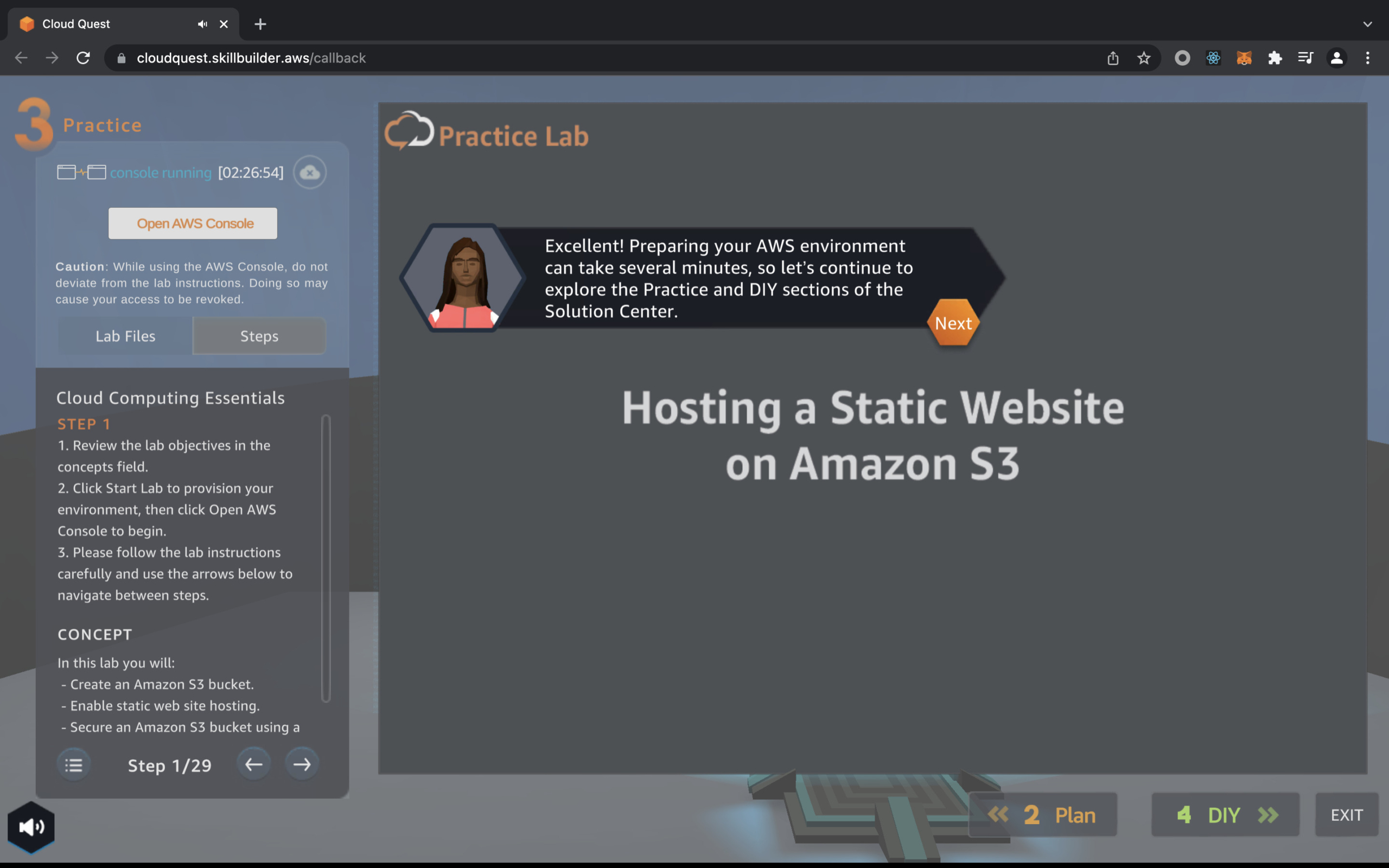
Task: Mute the Cloud Quest tab audio
Action: pyautogui.click(x=202, y=24)
